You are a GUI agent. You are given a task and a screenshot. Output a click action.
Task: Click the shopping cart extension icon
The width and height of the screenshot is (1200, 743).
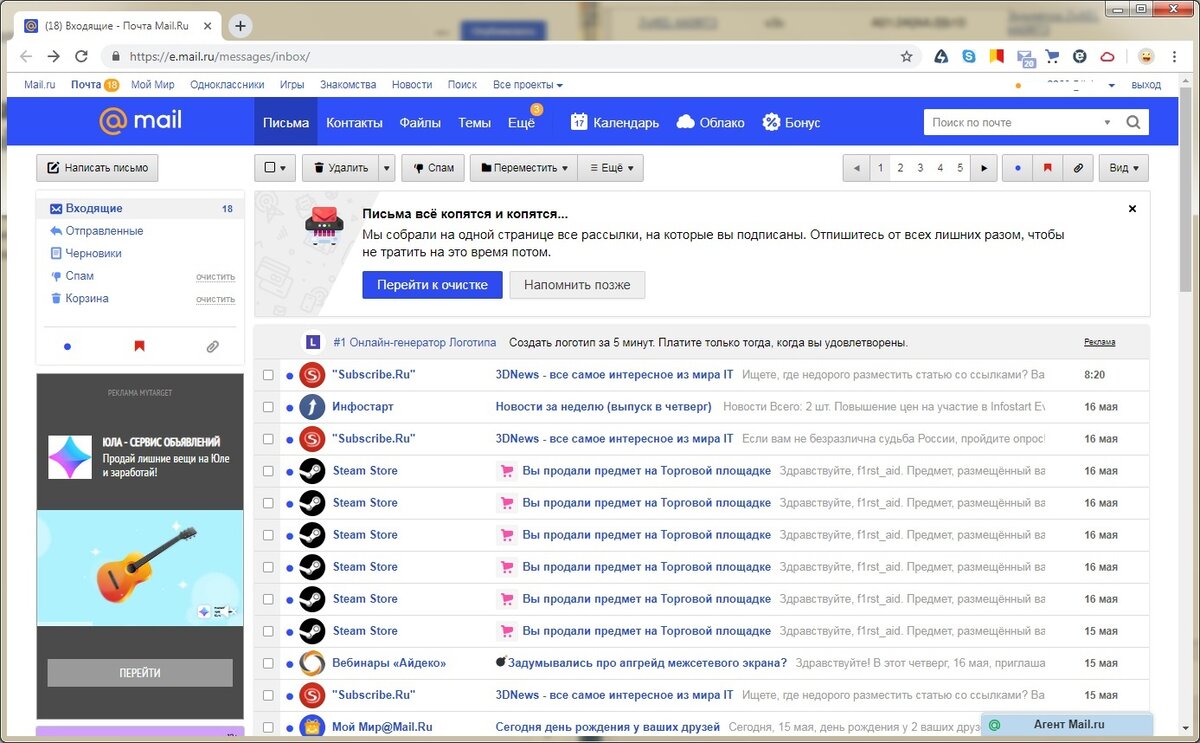(1052, 56)
